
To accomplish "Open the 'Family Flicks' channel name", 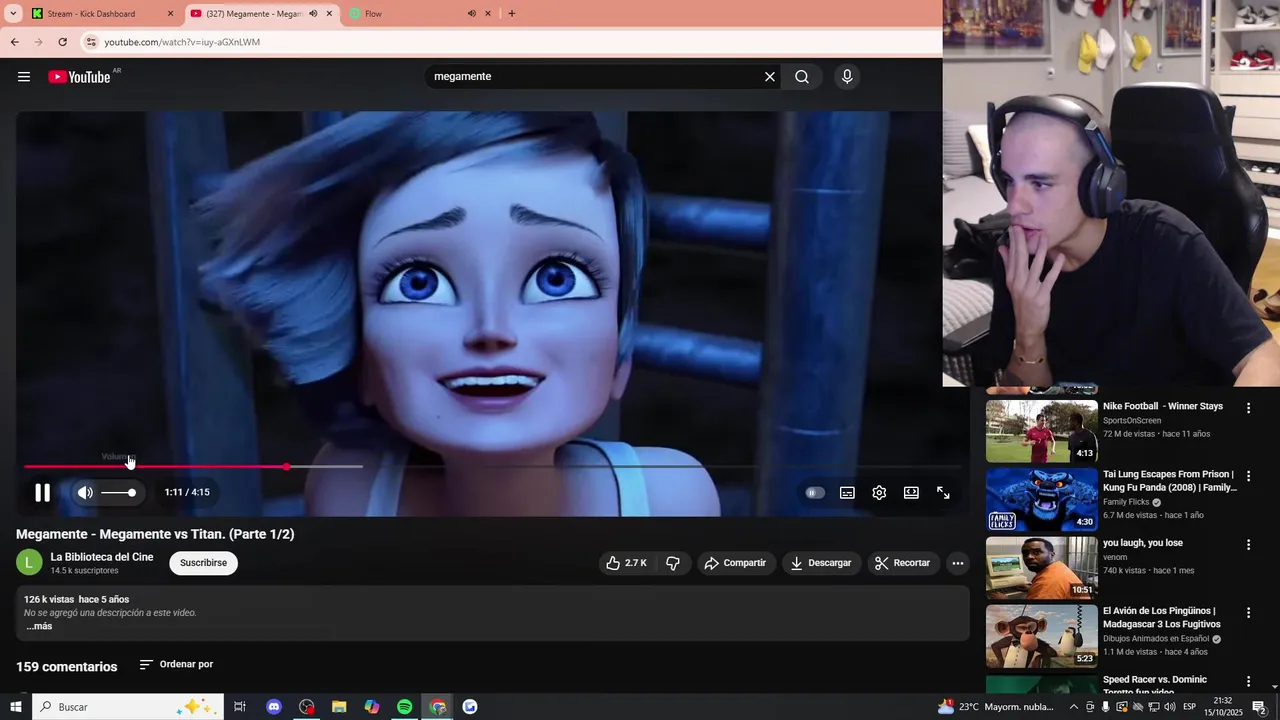I will (1126, 502).
